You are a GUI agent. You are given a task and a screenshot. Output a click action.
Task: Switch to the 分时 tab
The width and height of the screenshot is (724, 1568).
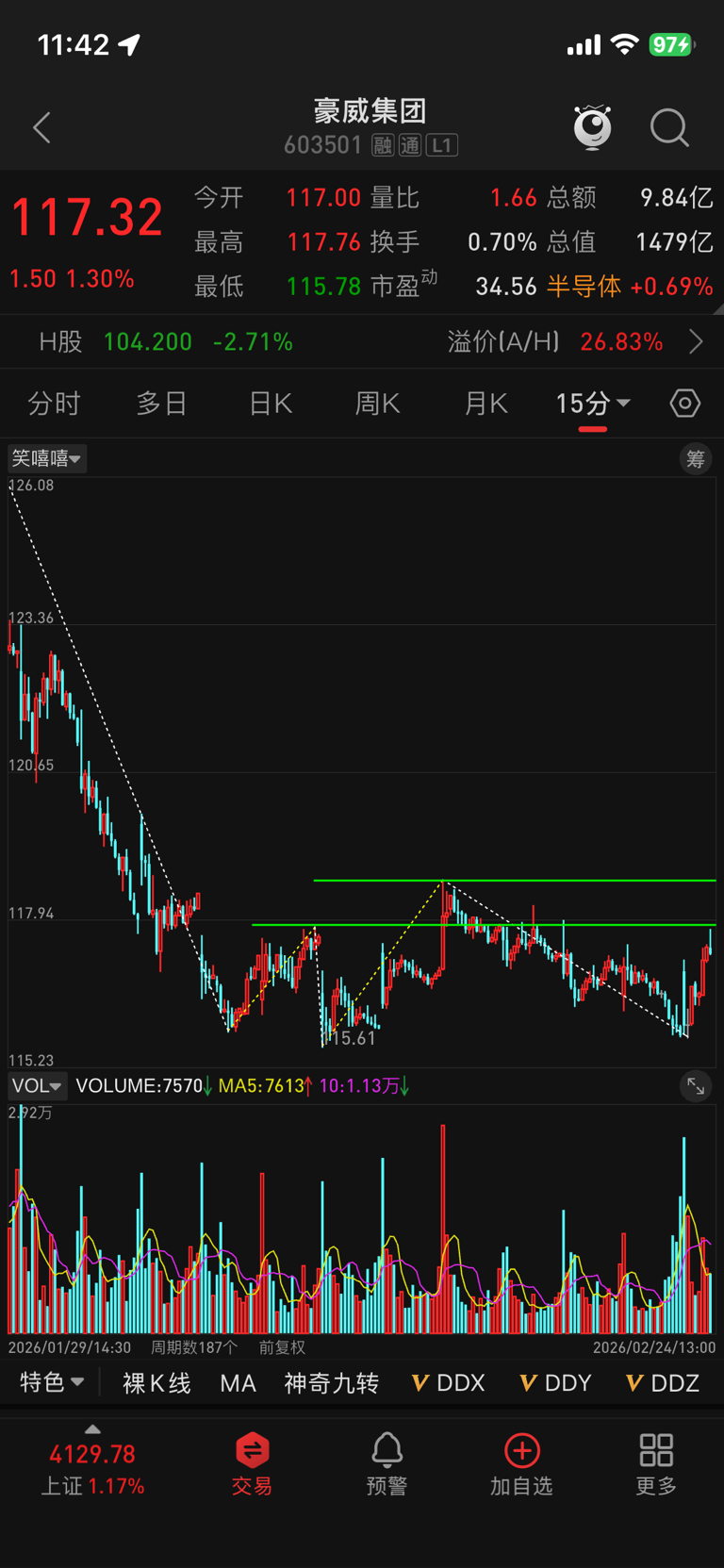pos(54,404)
